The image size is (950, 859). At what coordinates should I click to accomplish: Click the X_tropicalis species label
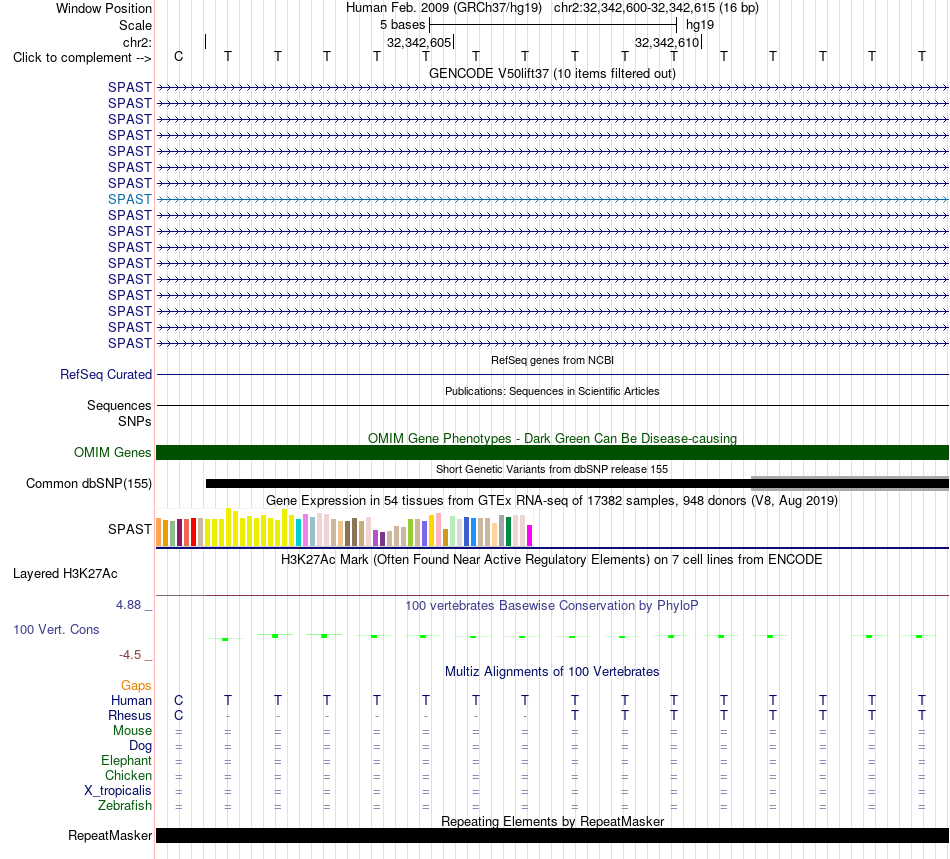(x=118, y=791)
